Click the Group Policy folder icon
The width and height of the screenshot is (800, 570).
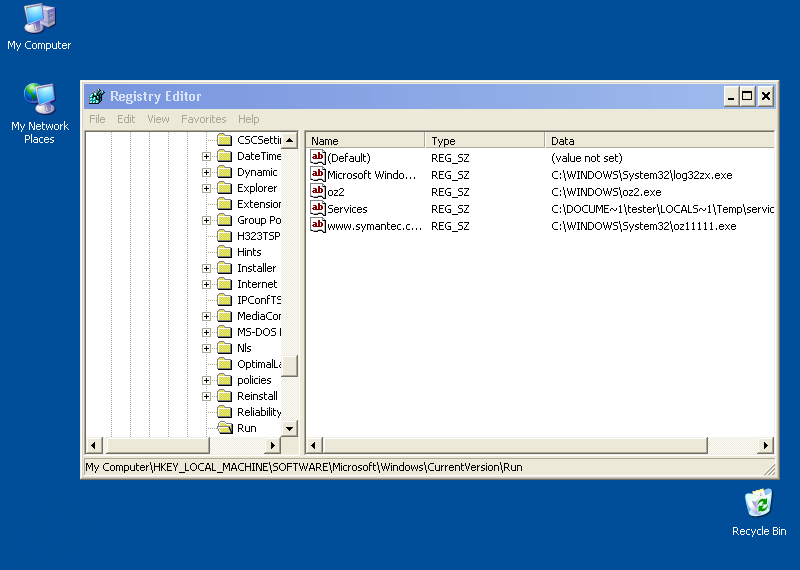pos(224,220)
